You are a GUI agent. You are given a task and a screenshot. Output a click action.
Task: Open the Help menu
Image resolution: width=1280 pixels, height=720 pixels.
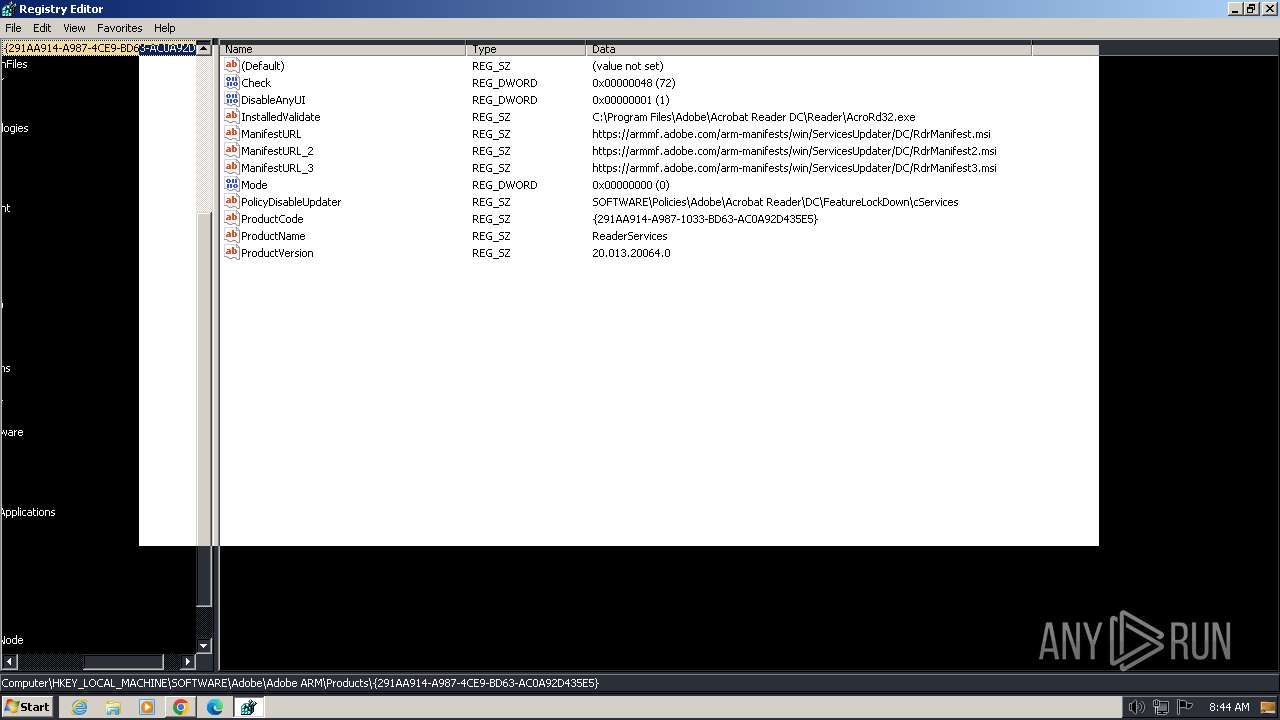click(x=165, y=28)
